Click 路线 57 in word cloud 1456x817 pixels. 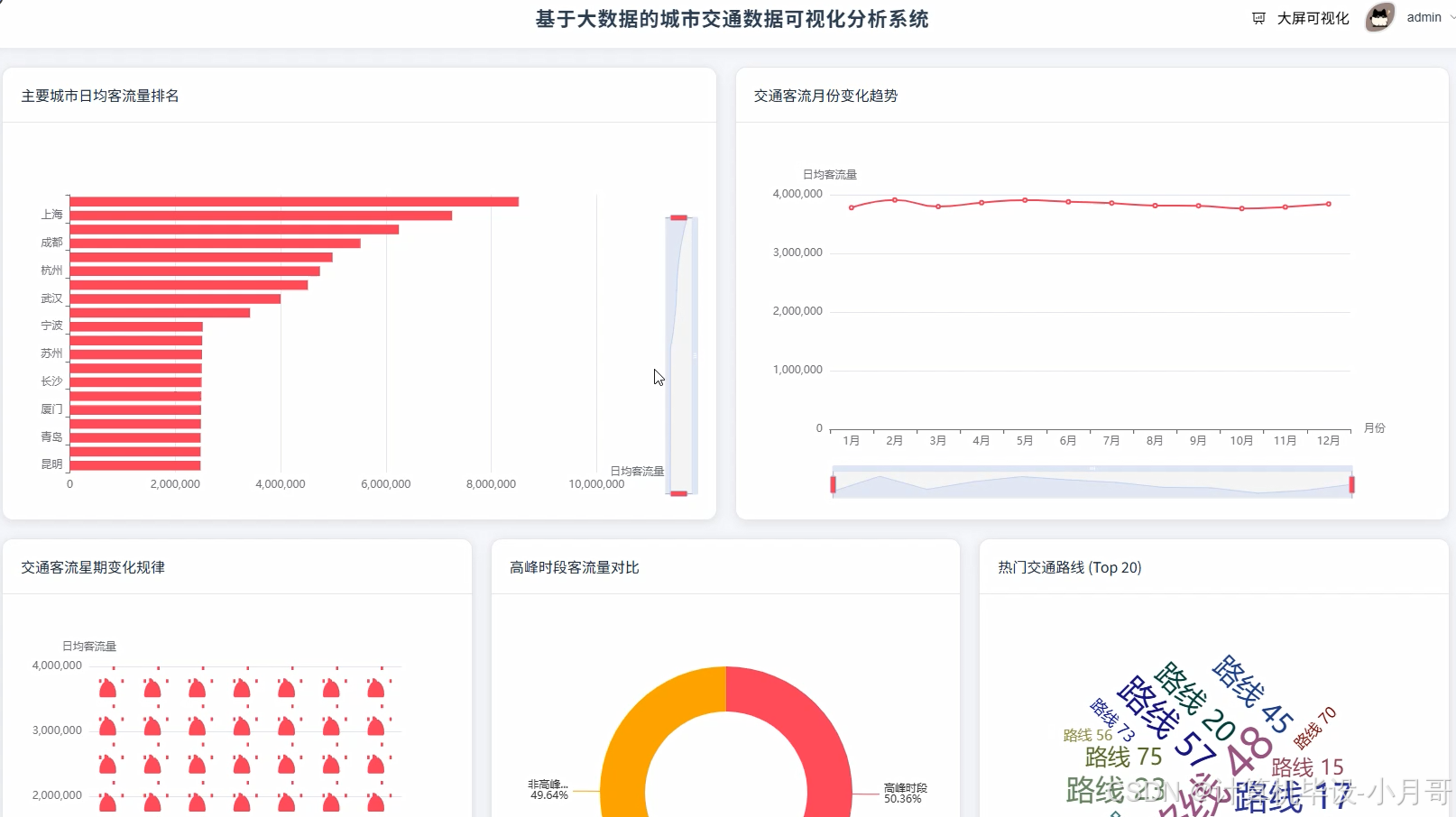(x=1167, y=721)
